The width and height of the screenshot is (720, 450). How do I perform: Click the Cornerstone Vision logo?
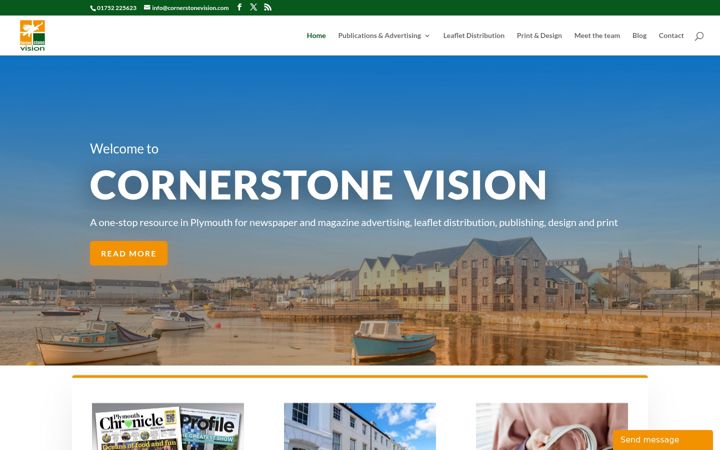click(x=32, y=35)
